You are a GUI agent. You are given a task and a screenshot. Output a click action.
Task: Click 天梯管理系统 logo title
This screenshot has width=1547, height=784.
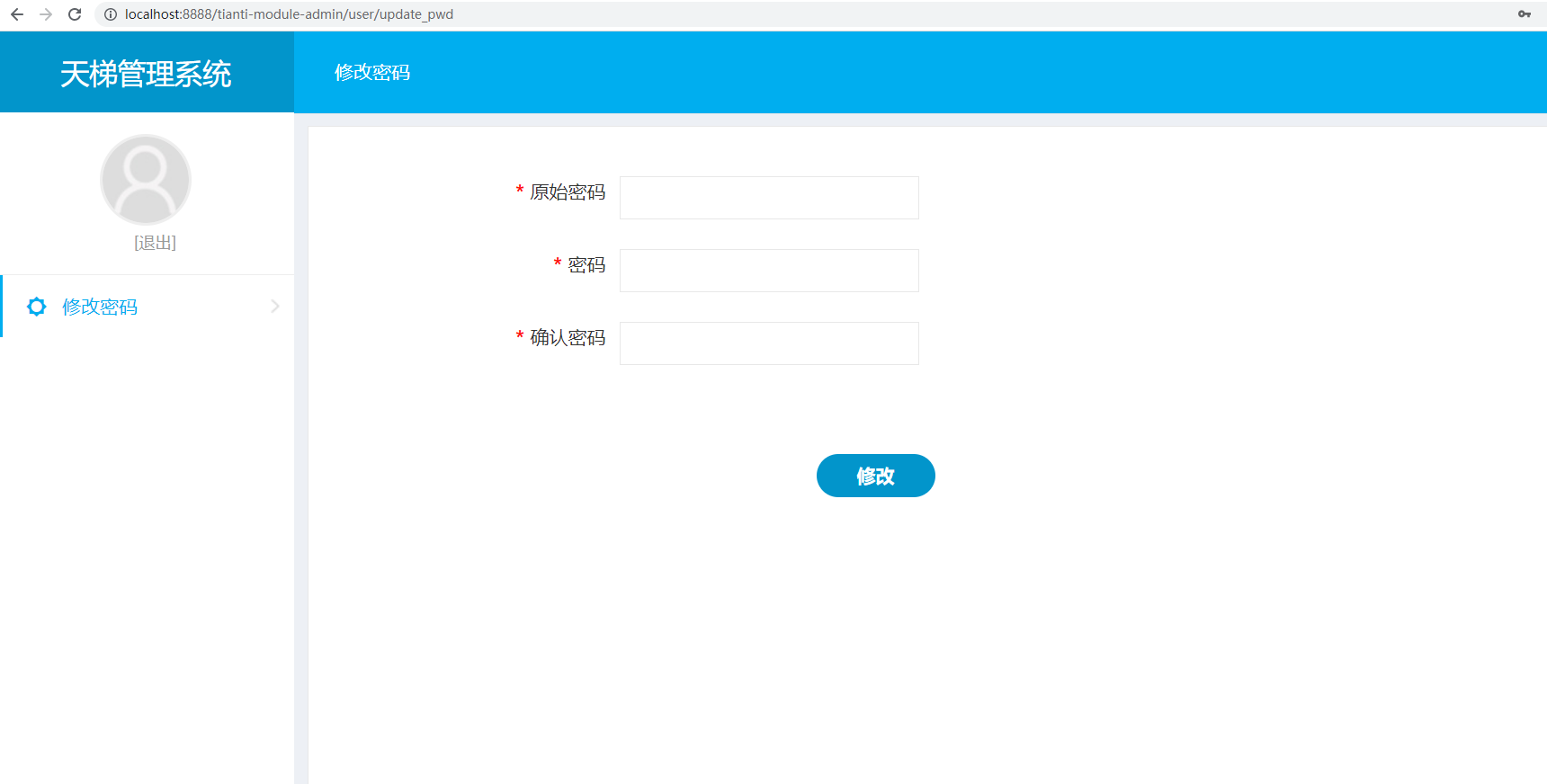(x=146, y=74)
